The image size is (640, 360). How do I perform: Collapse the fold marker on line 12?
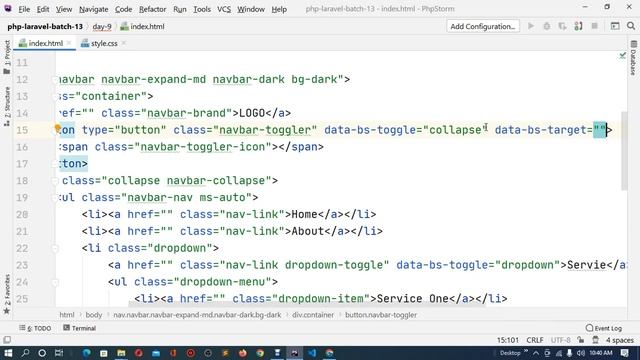[x=55, y=79]
